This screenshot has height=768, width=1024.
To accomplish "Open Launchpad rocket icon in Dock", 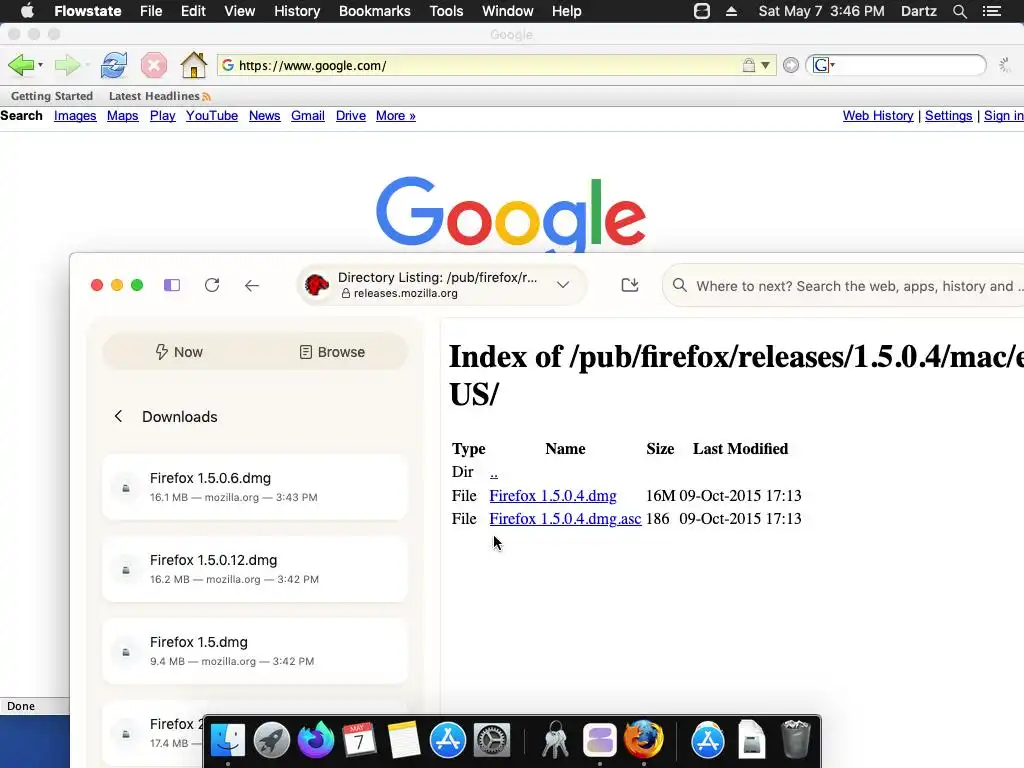I will [x=272, y=740].
